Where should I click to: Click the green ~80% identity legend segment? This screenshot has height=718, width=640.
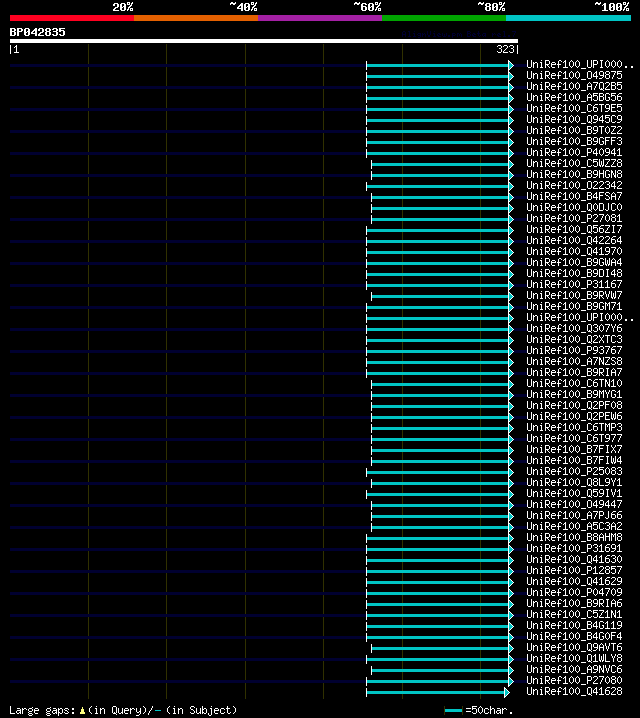[x=444, y=18]
